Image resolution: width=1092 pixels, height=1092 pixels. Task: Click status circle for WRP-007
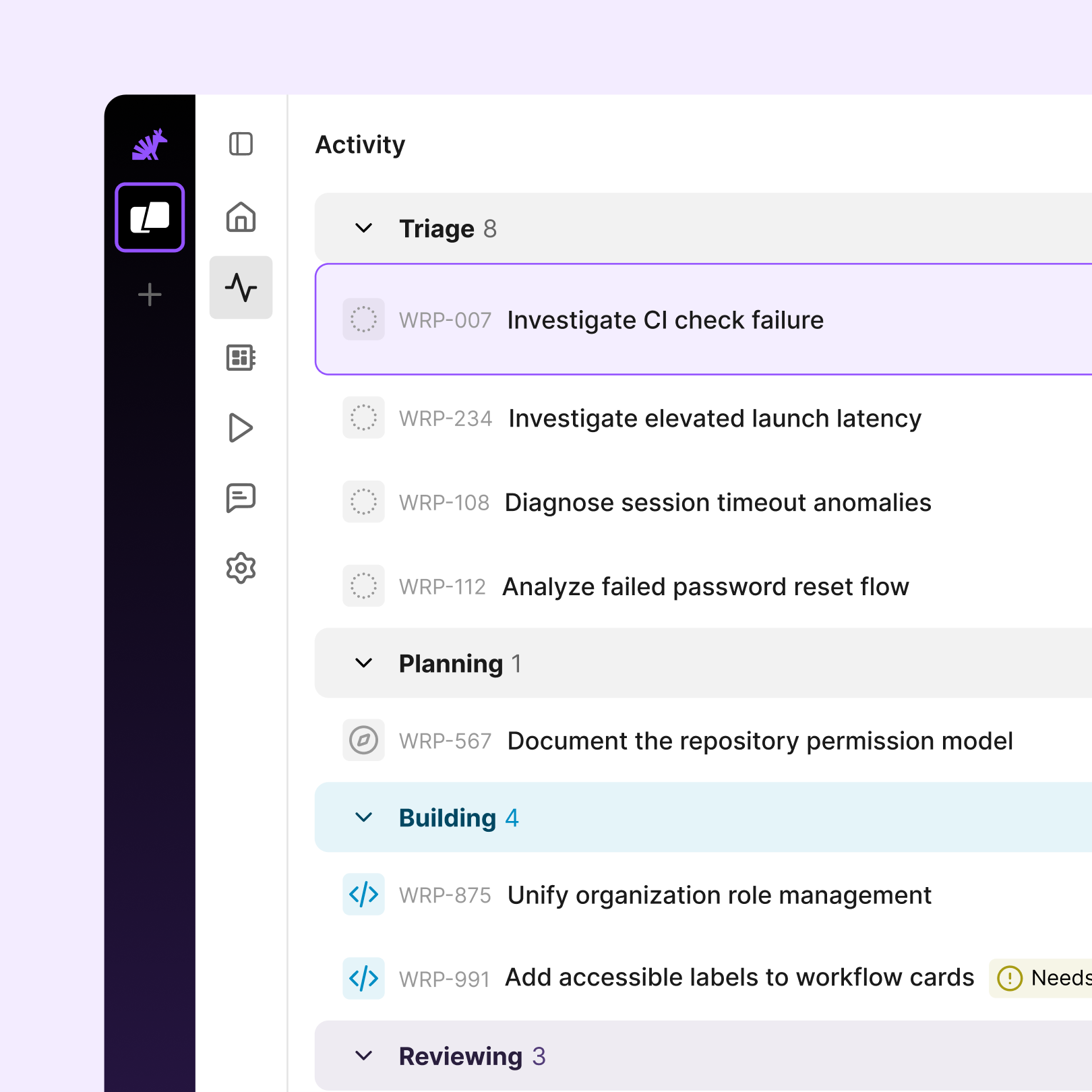tap(363, 320)
